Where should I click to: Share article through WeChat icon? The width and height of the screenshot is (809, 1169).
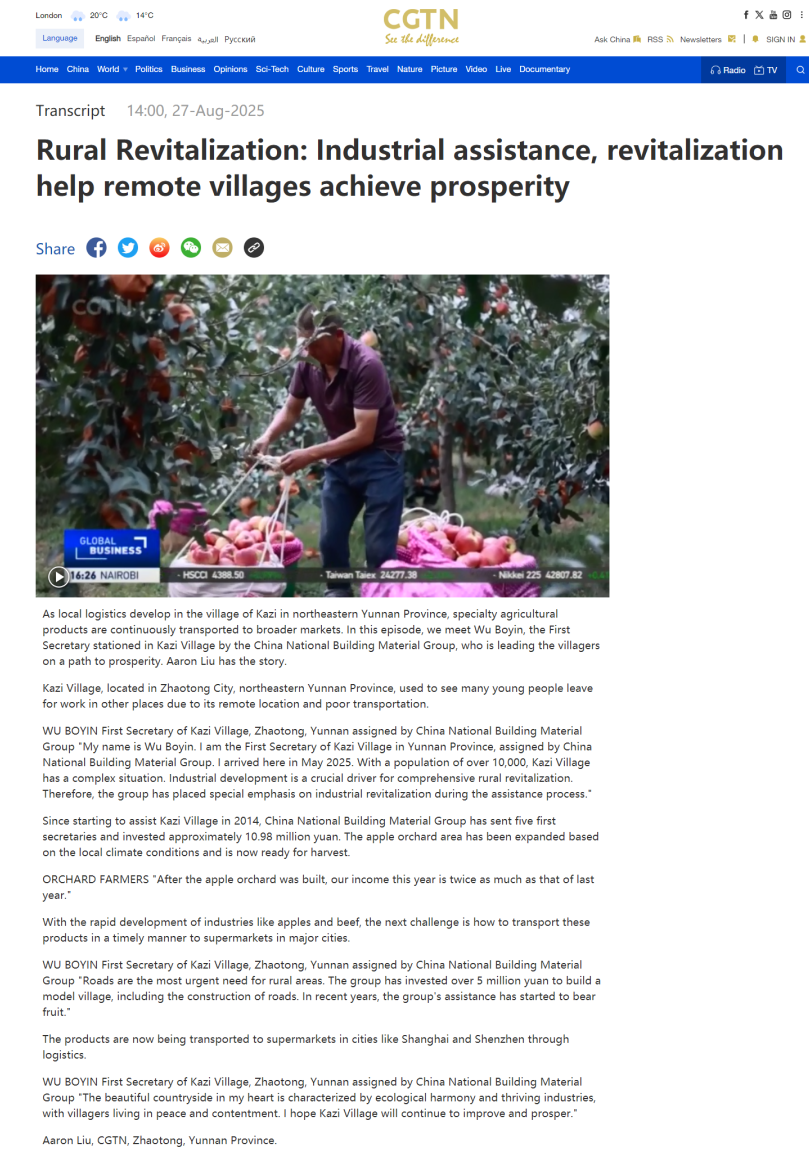pos(191,248)
